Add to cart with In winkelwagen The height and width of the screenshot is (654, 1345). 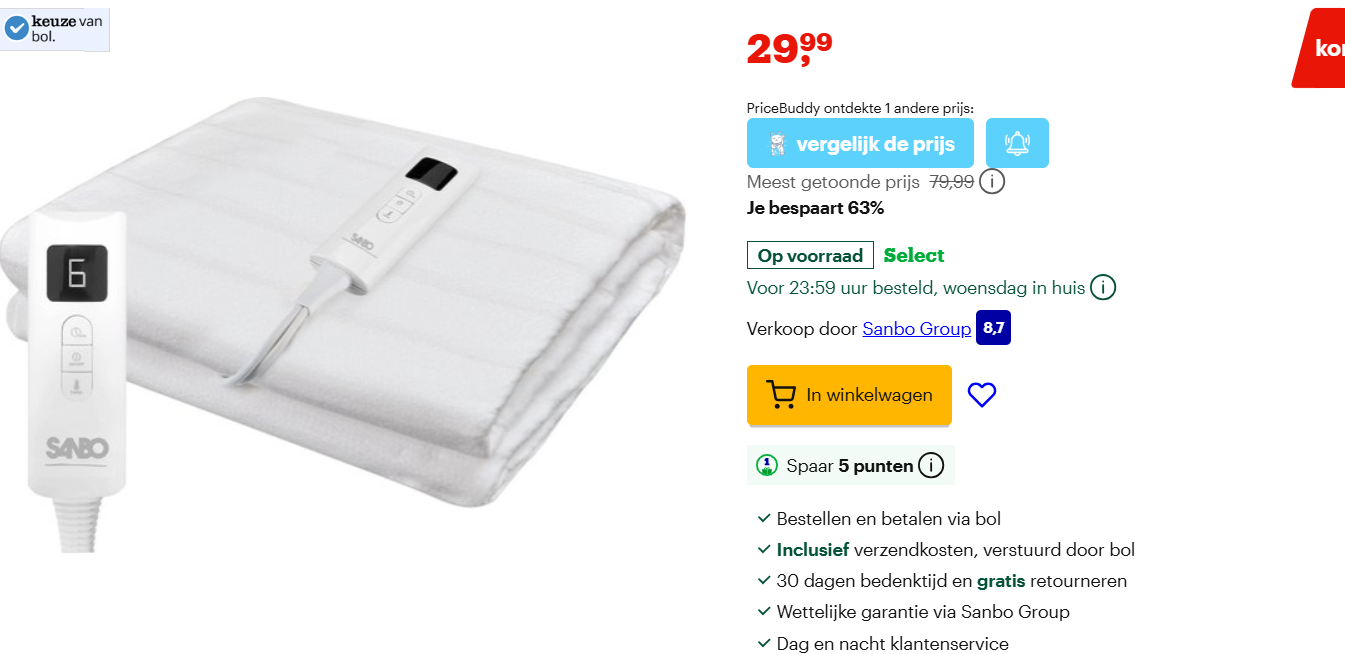point(849,395)
